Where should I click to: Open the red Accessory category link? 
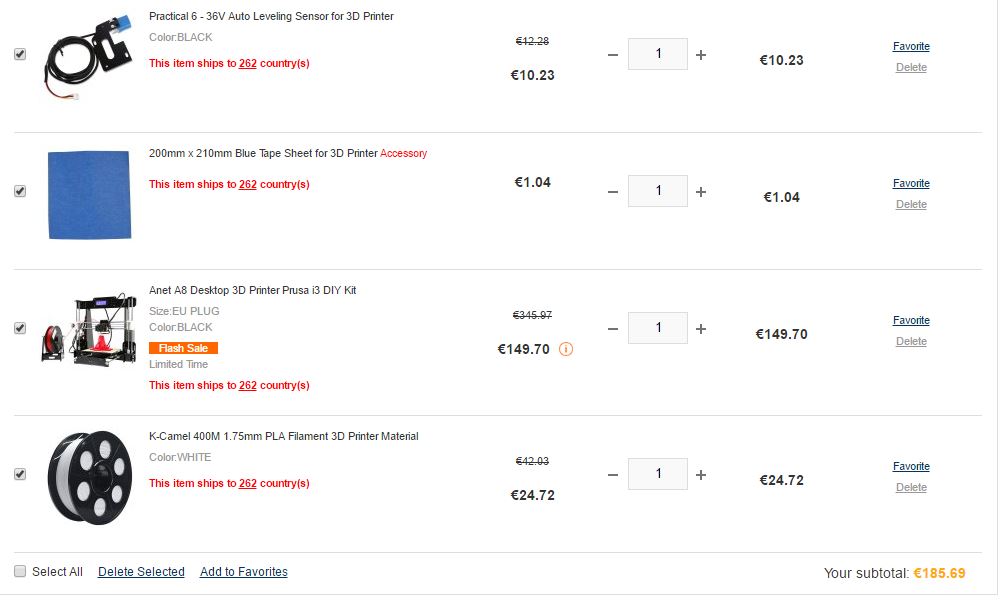click(x=403, y=153)
